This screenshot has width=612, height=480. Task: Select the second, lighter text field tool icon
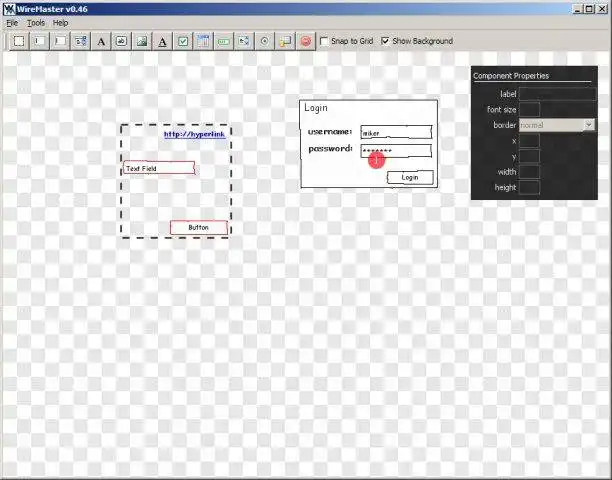coord(60,41)
